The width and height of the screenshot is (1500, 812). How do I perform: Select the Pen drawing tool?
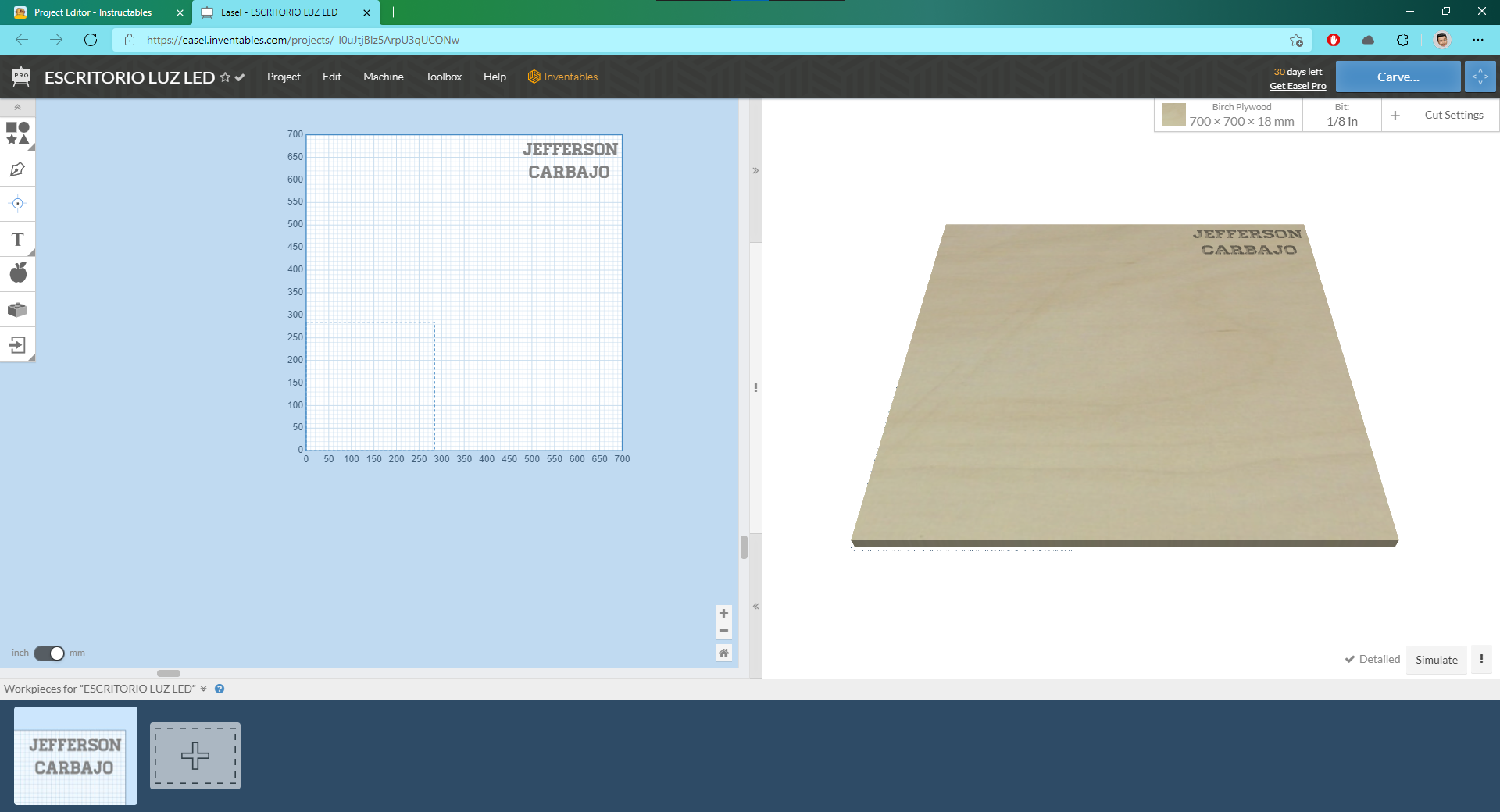(17, 169)
